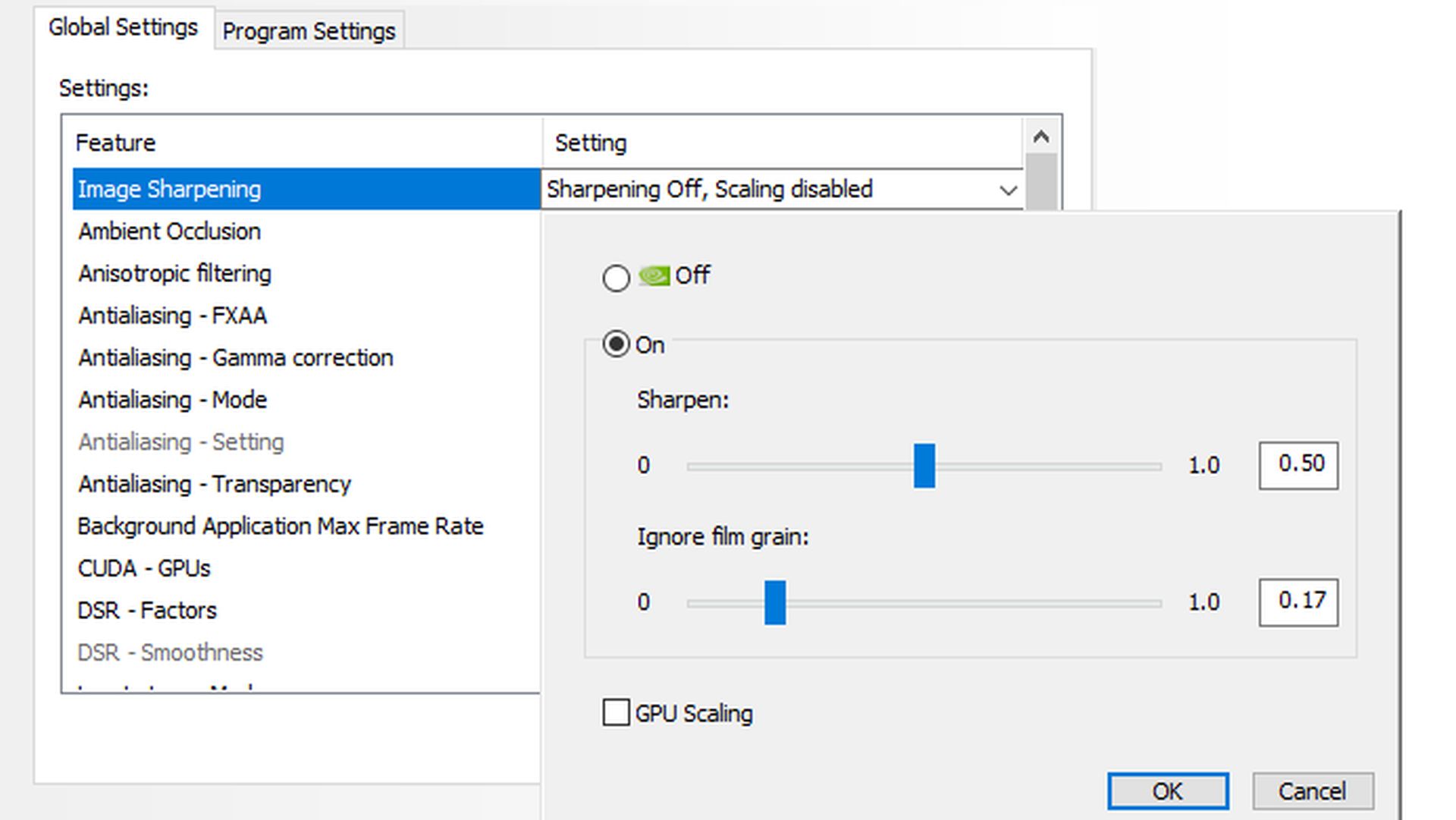Open the Global Settings tab

click(123, 27)
